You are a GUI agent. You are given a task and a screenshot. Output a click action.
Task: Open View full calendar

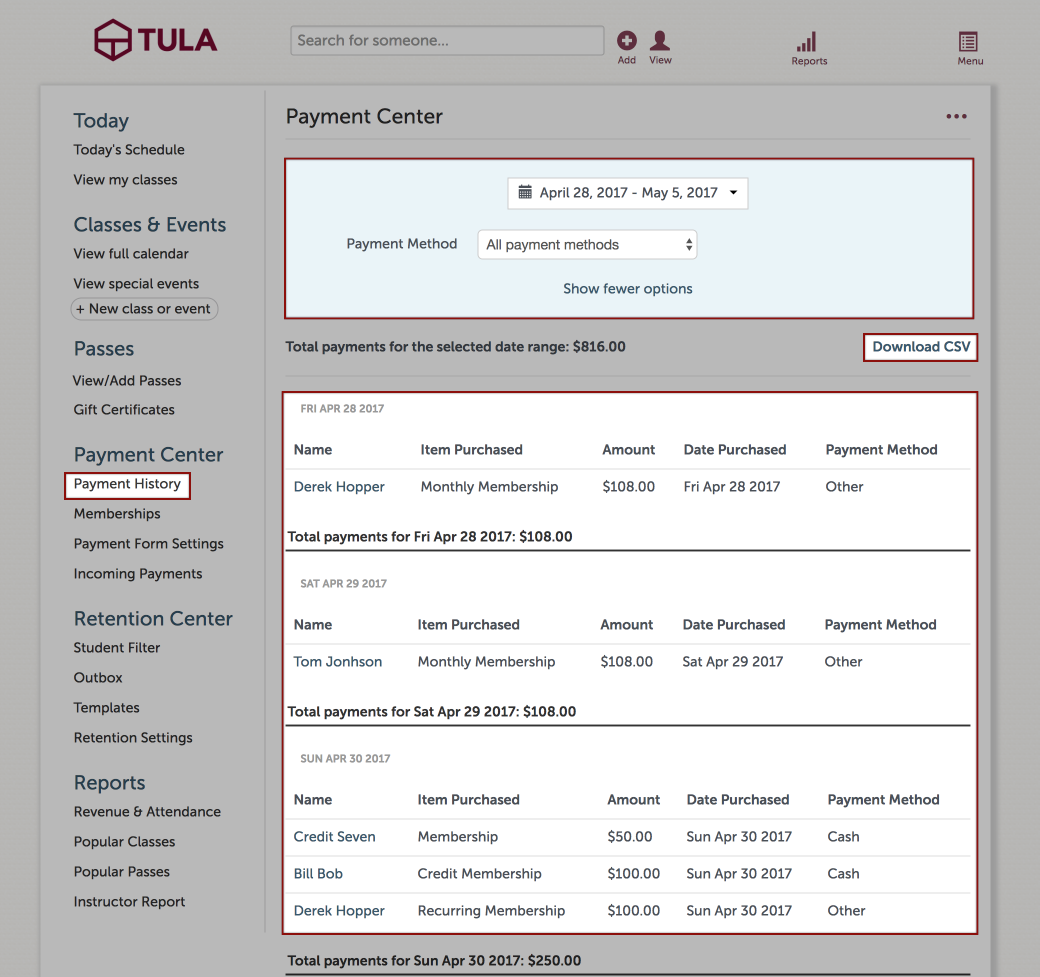(131, 254)
